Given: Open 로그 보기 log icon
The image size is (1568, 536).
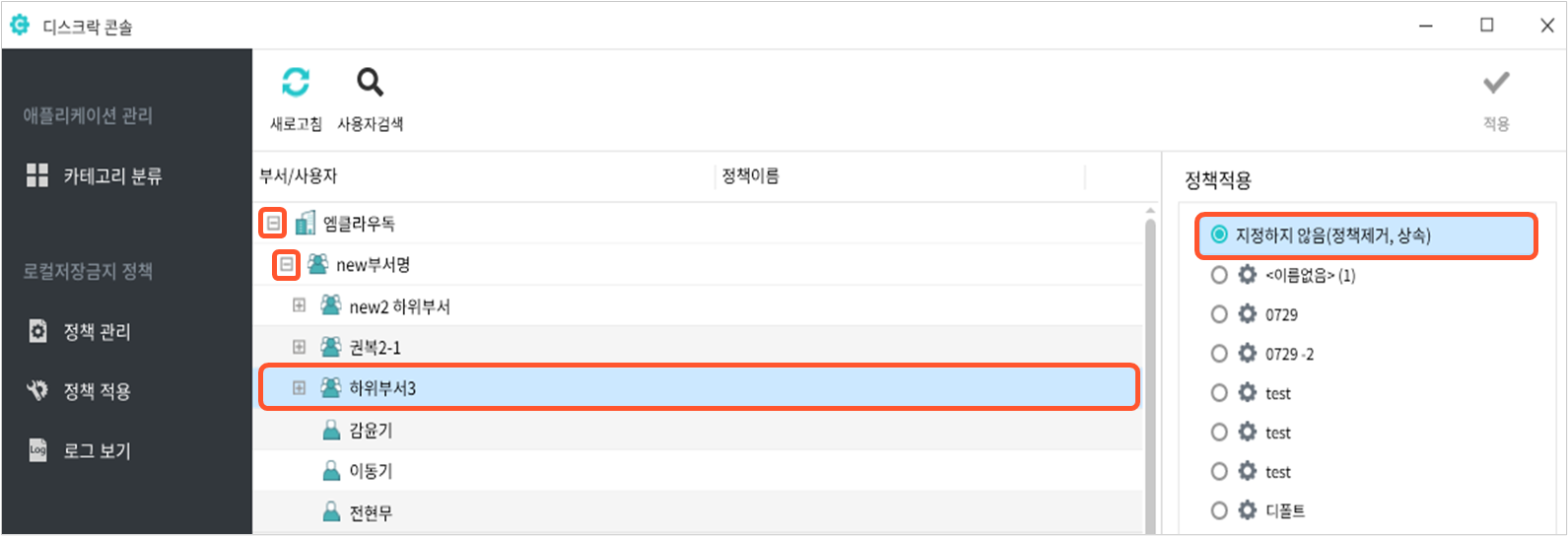Looking at the screenshot, I should tap(37, 450).
